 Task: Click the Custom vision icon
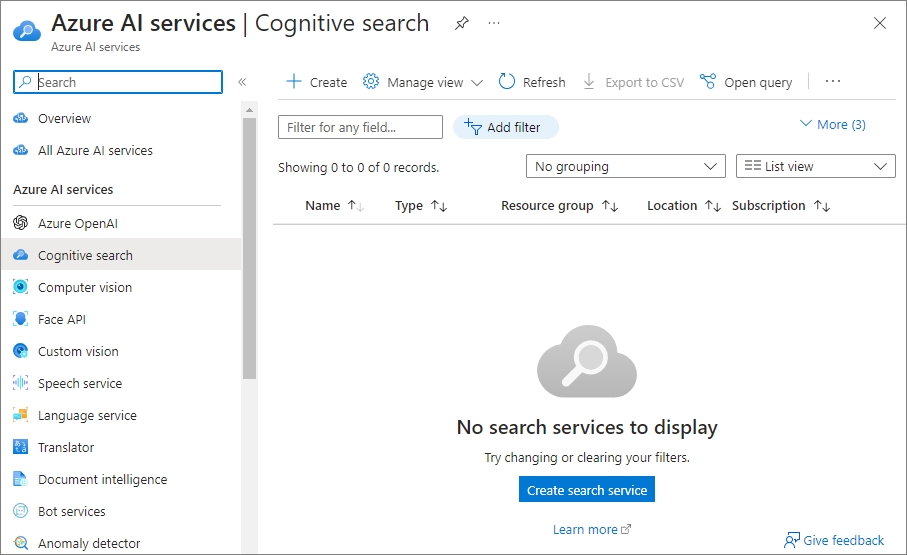coord(21,351)
